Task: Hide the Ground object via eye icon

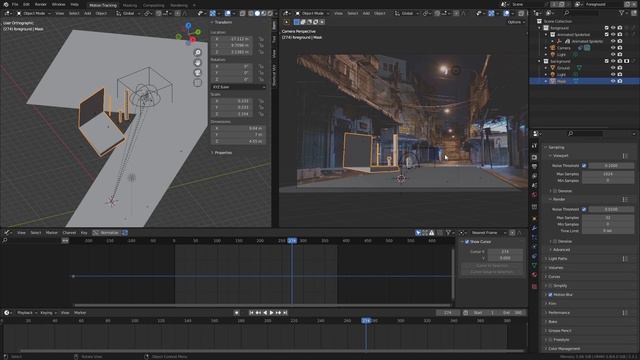Action: pyautogui.click(x=613, y=68)
